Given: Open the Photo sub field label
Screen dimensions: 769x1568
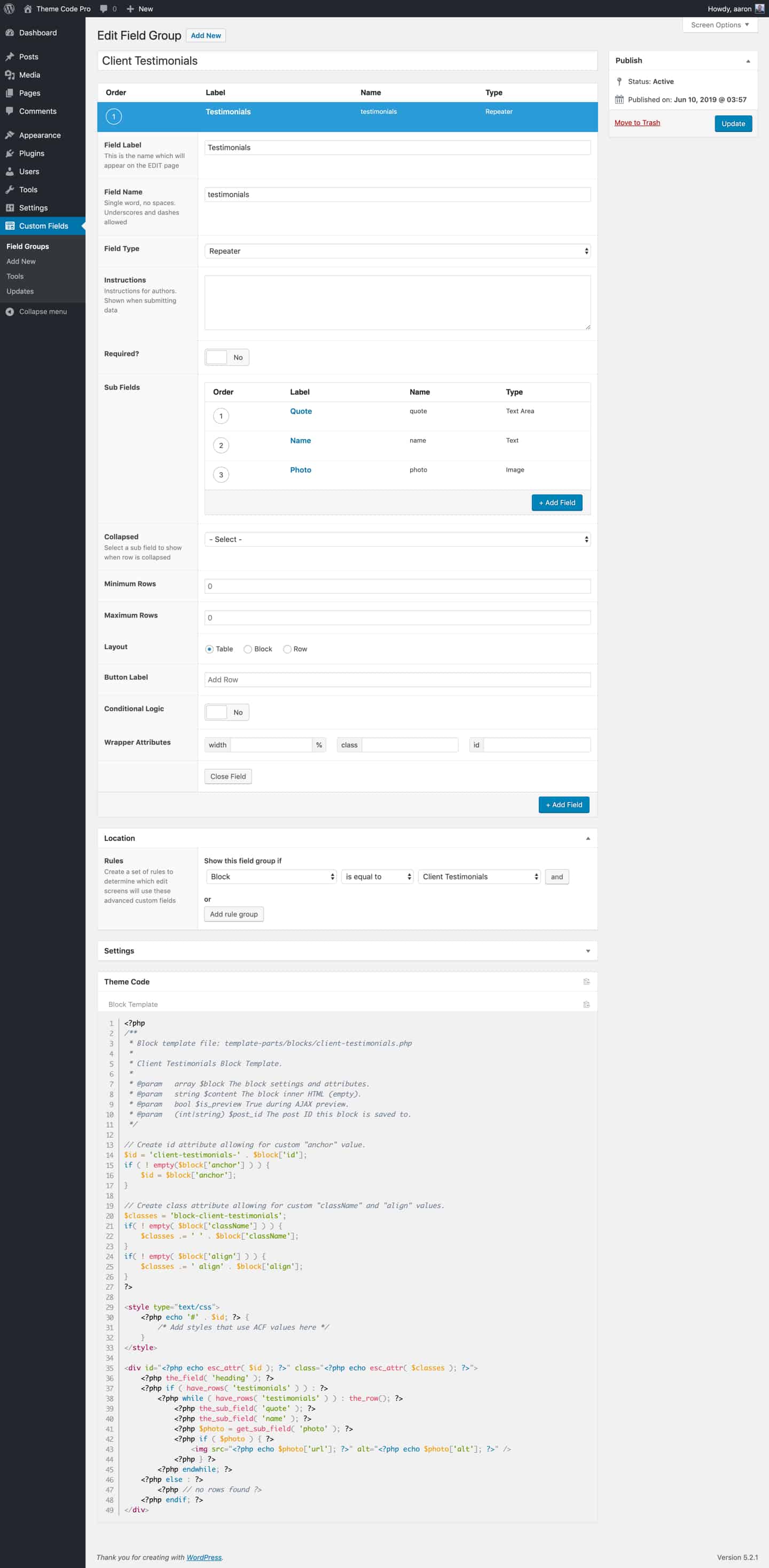Looking at the screenshot, I should pyautogui.click(x=301, y=470).
